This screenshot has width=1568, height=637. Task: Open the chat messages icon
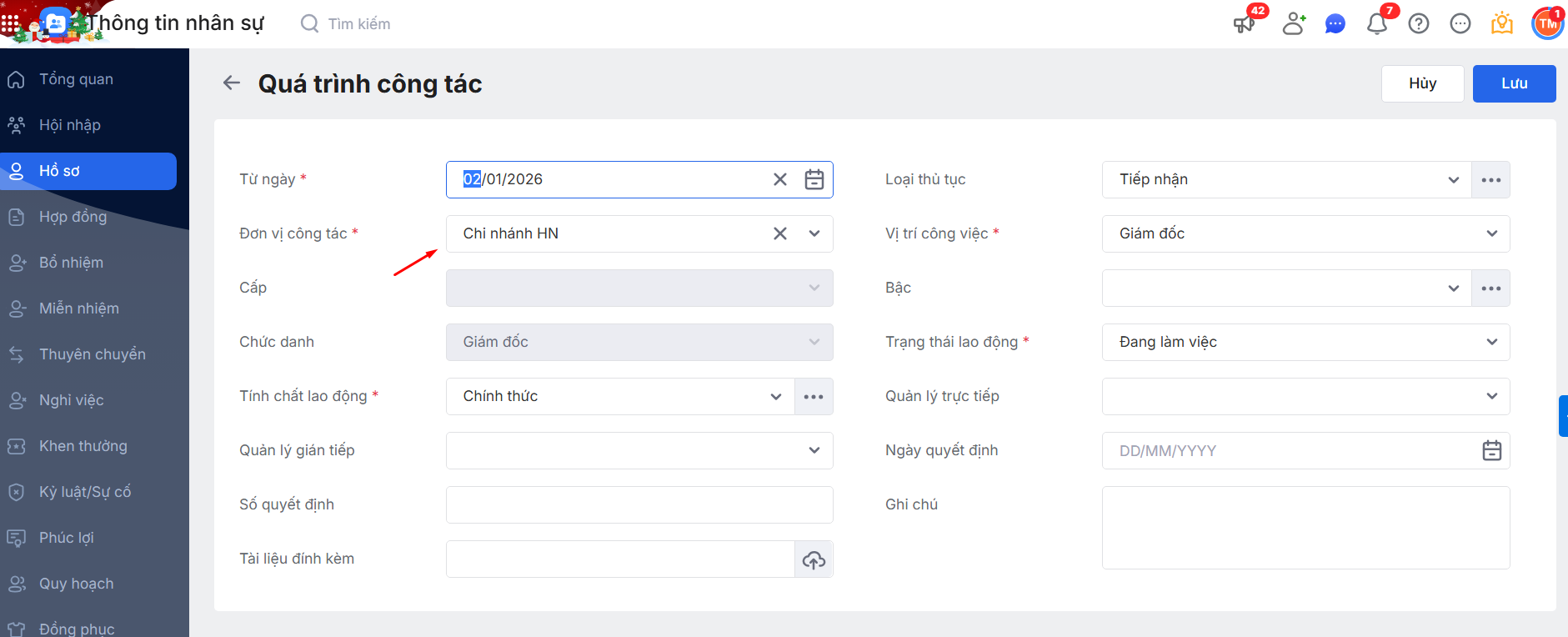tap(1335, 24)
